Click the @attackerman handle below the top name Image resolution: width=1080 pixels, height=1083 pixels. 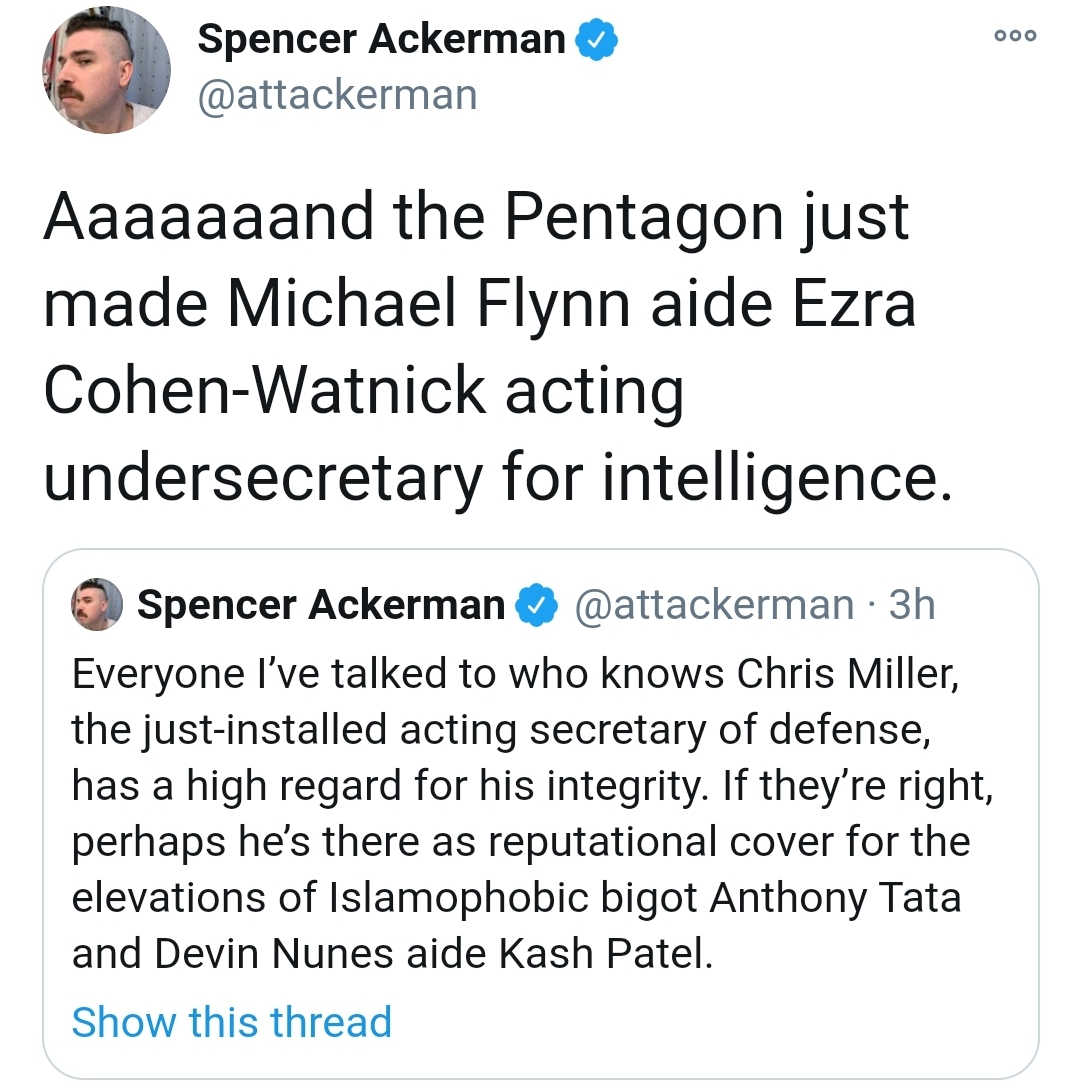pyautogui.click(x=338, y=96)
